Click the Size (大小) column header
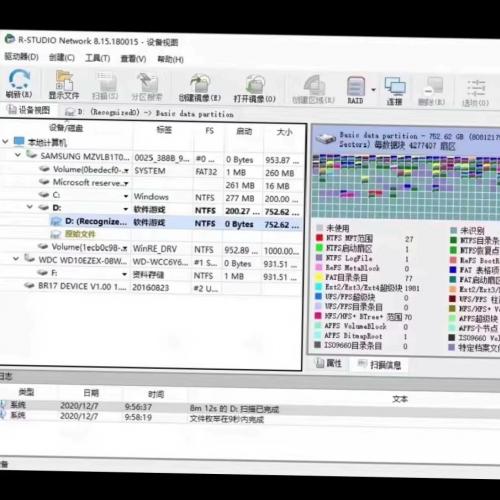Viewport: 500px width, 500px height. pyautogui.click(x=284, y=132)
